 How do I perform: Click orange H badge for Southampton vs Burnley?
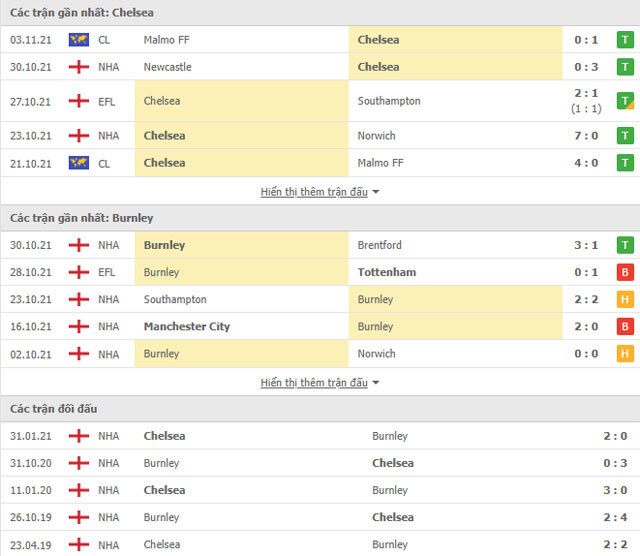click(626, 299)
